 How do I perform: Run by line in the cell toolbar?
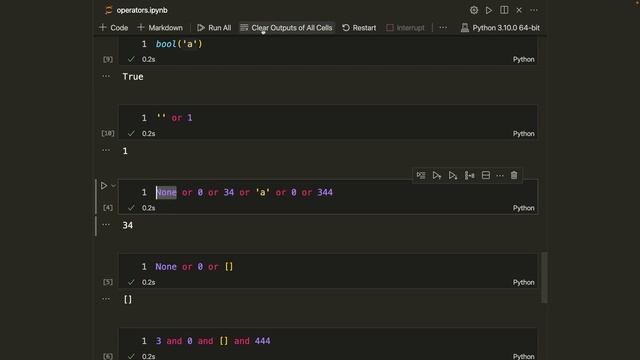coord(421,176)
